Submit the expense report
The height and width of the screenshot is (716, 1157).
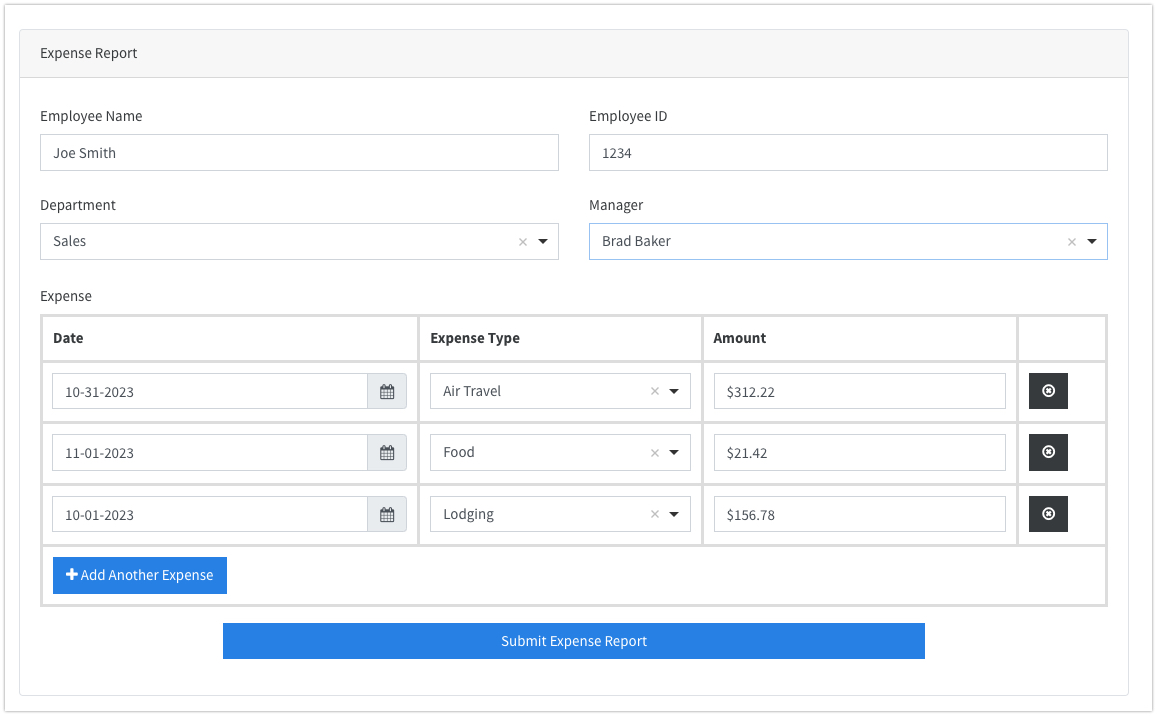[x=573, y=641]
